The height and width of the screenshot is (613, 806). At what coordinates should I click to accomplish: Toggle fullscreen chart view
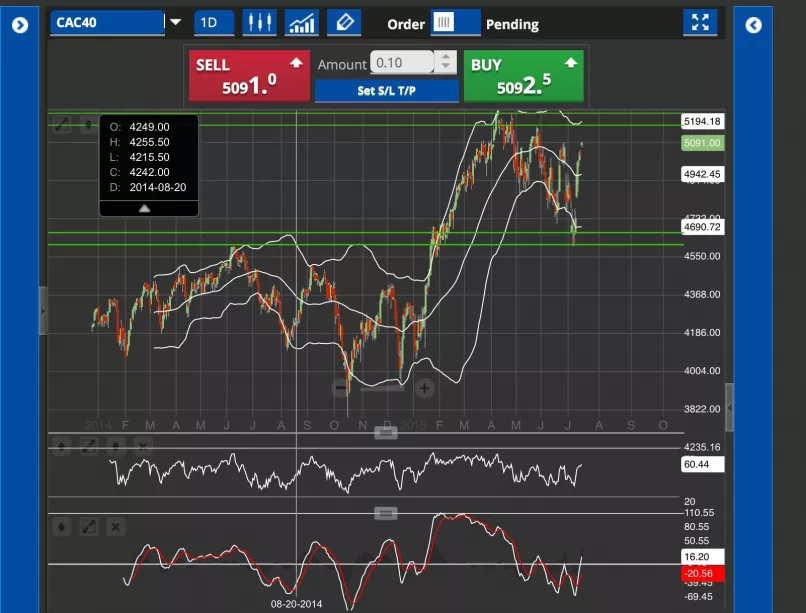pyautogui.click(x=700, y=22)
